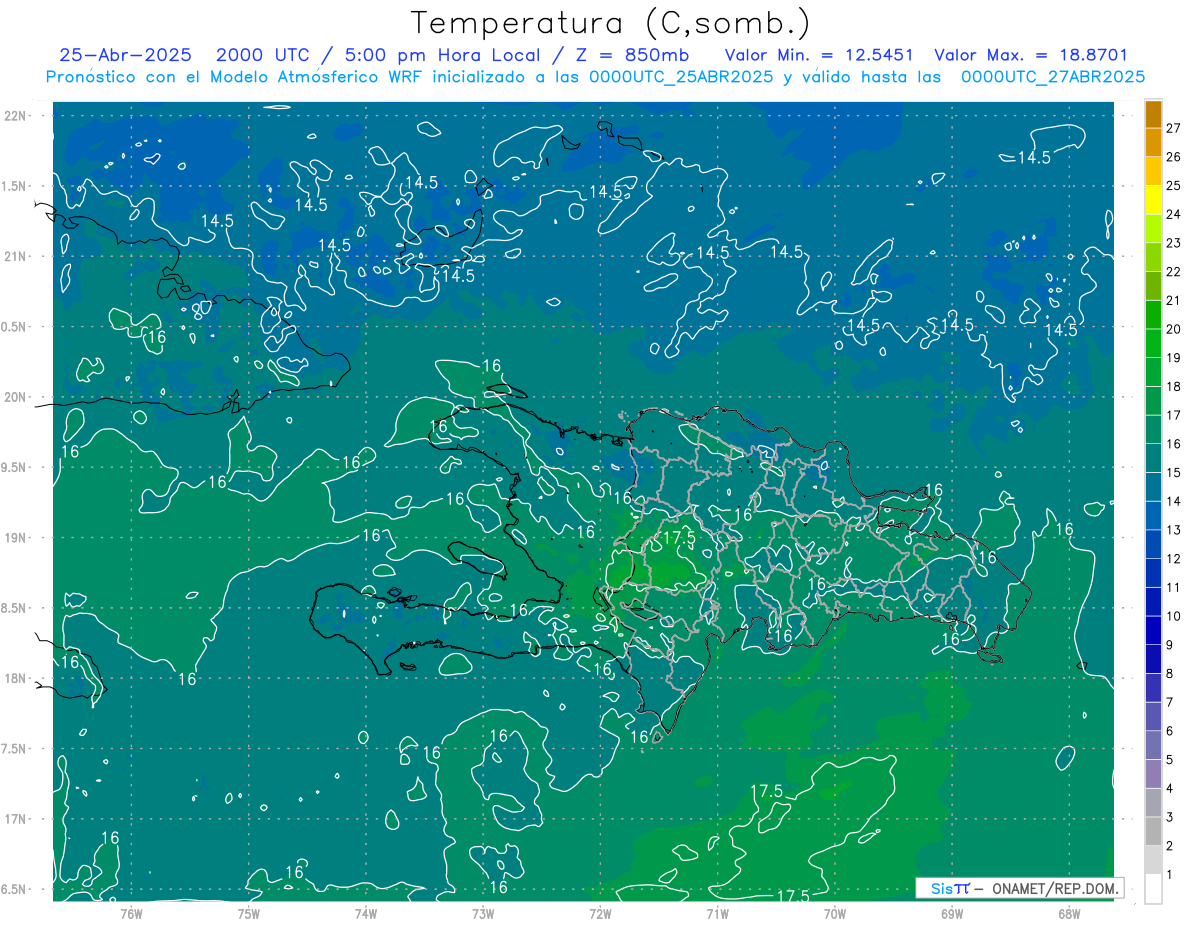Viewport: 1200px width, 927px height.
Task: Click the grey swatch between 2 and 3
Action: click(1153, 831)
